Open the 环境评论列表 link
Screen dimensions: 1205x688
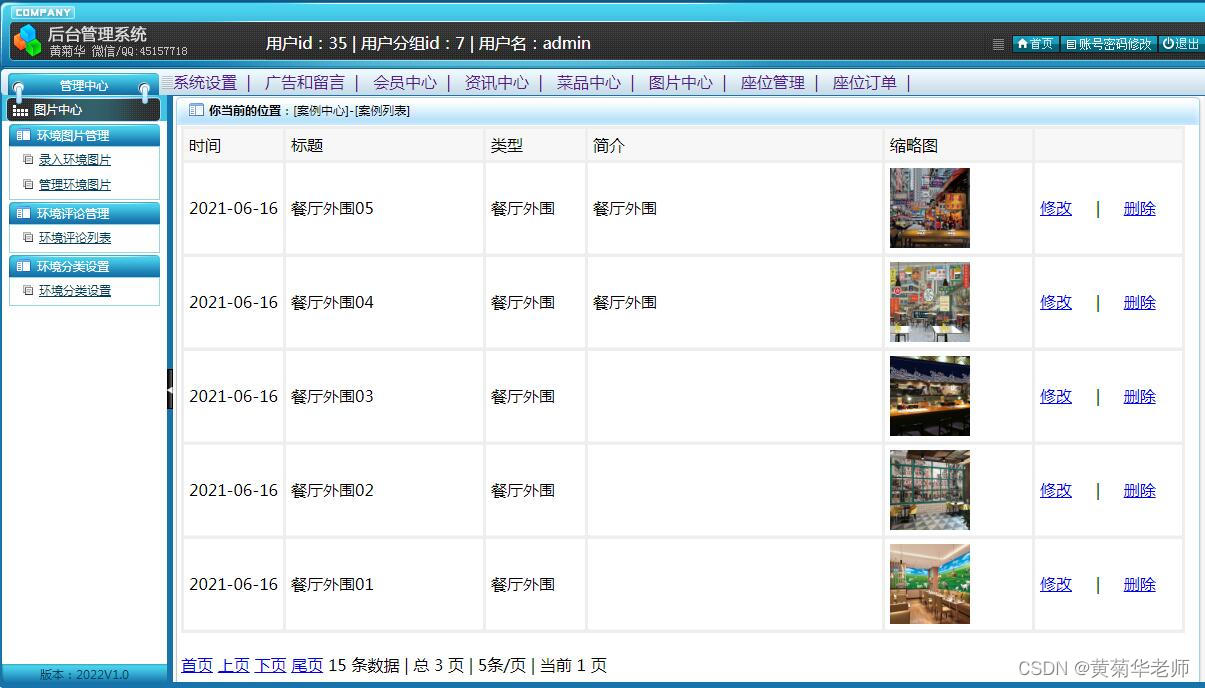pos(75,237)
